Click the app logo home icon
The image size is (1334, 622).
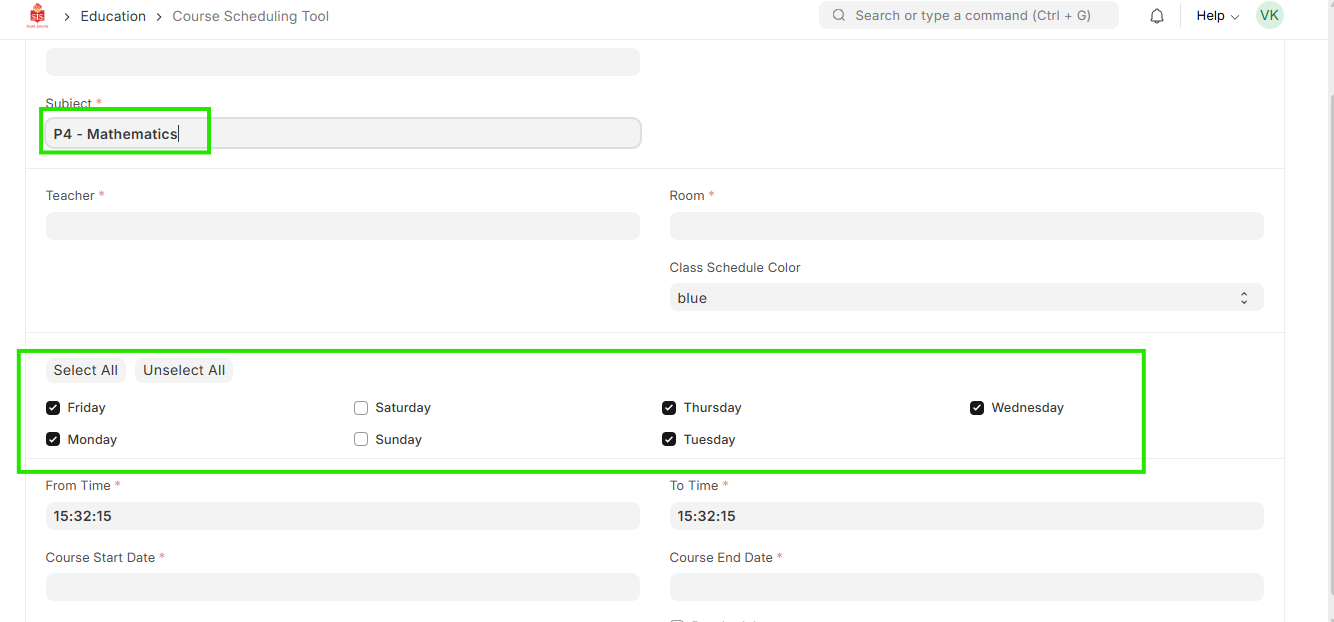point(37,16)
